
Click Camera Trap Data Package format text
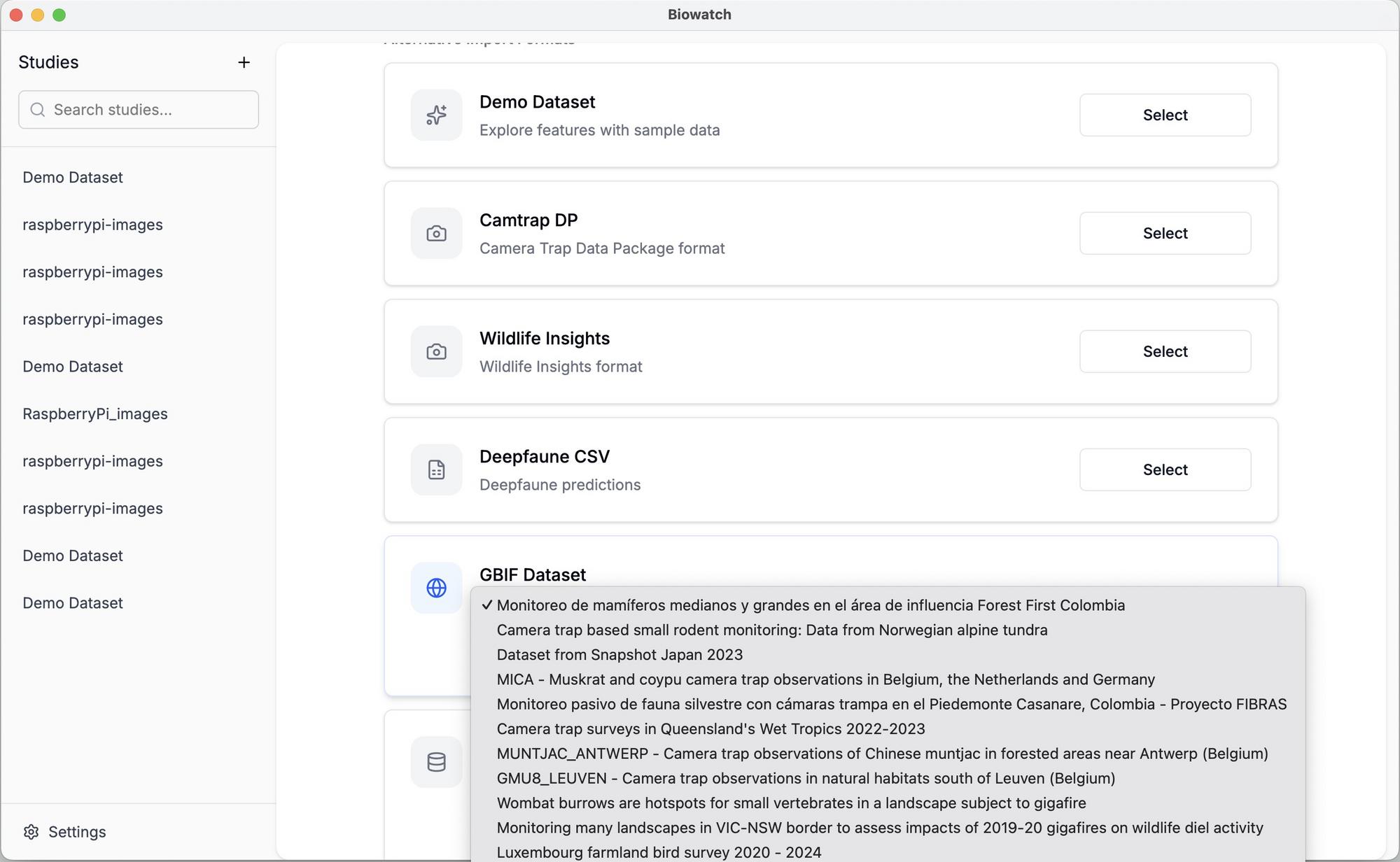click(602, 248)
